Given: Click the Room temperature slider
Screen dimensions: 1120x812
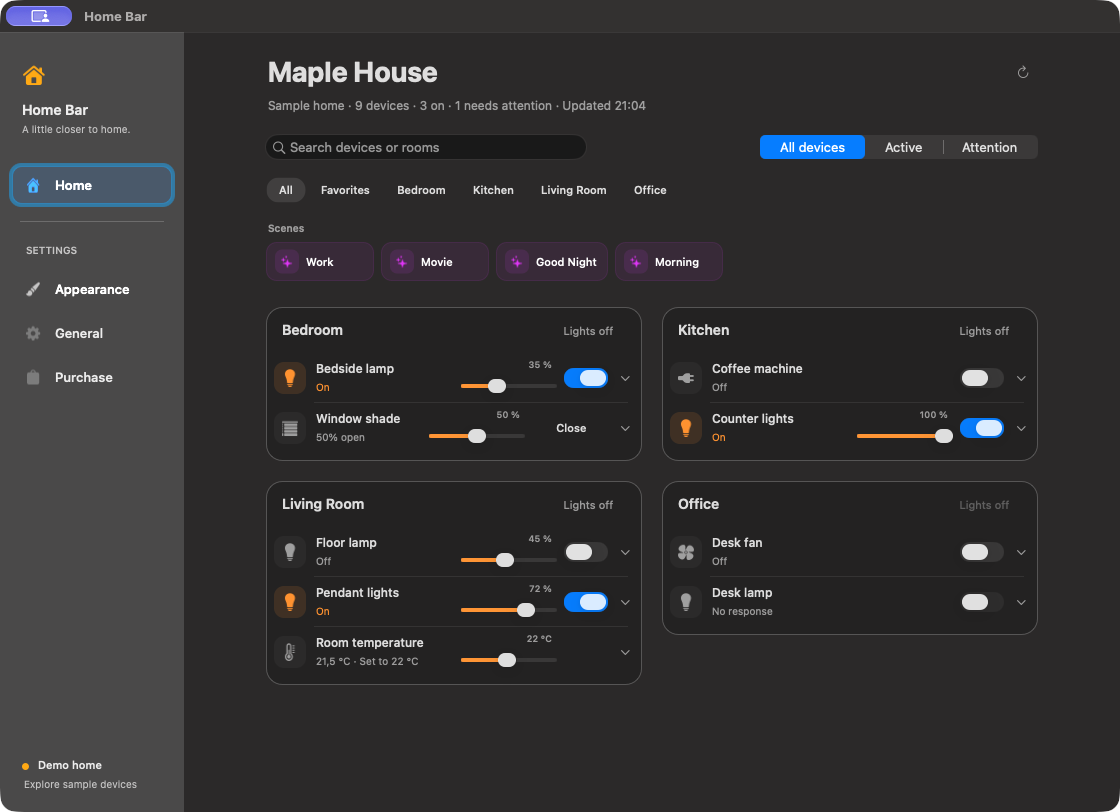Looking at the screenshot, I should point(509,660).
